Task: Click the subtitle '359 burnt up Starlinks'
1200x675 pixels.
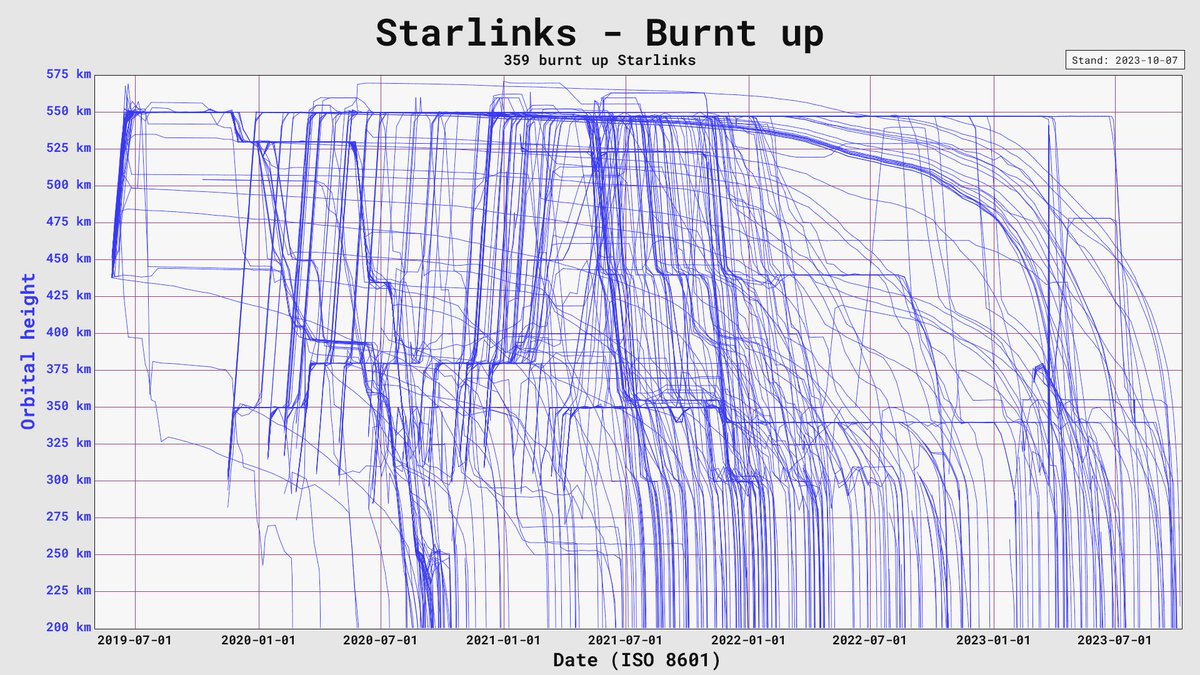Action: pos(600,61)
